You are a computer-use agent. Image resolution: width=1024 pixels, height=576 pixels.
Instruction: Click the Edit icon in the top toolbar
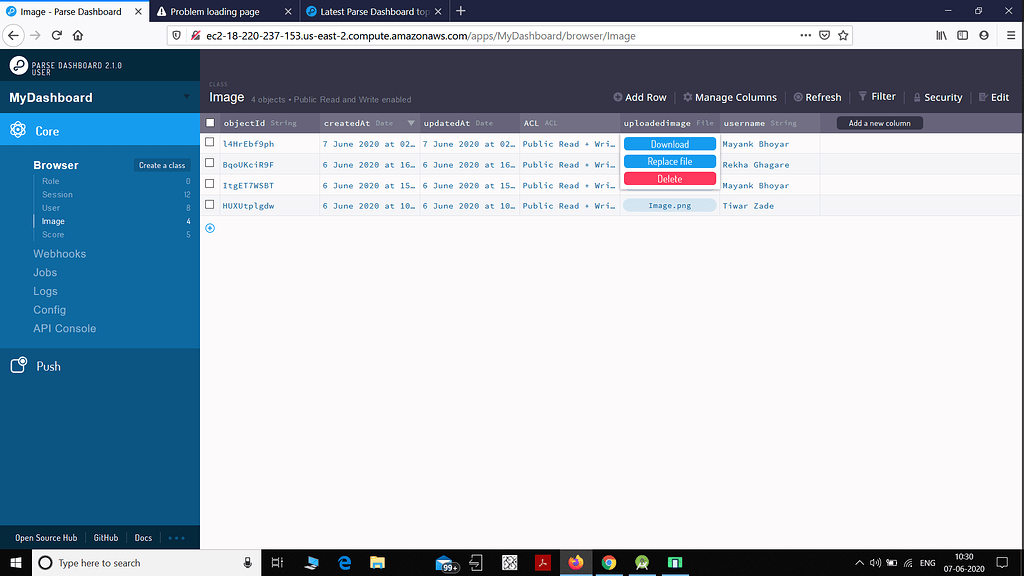pos(995,97)
